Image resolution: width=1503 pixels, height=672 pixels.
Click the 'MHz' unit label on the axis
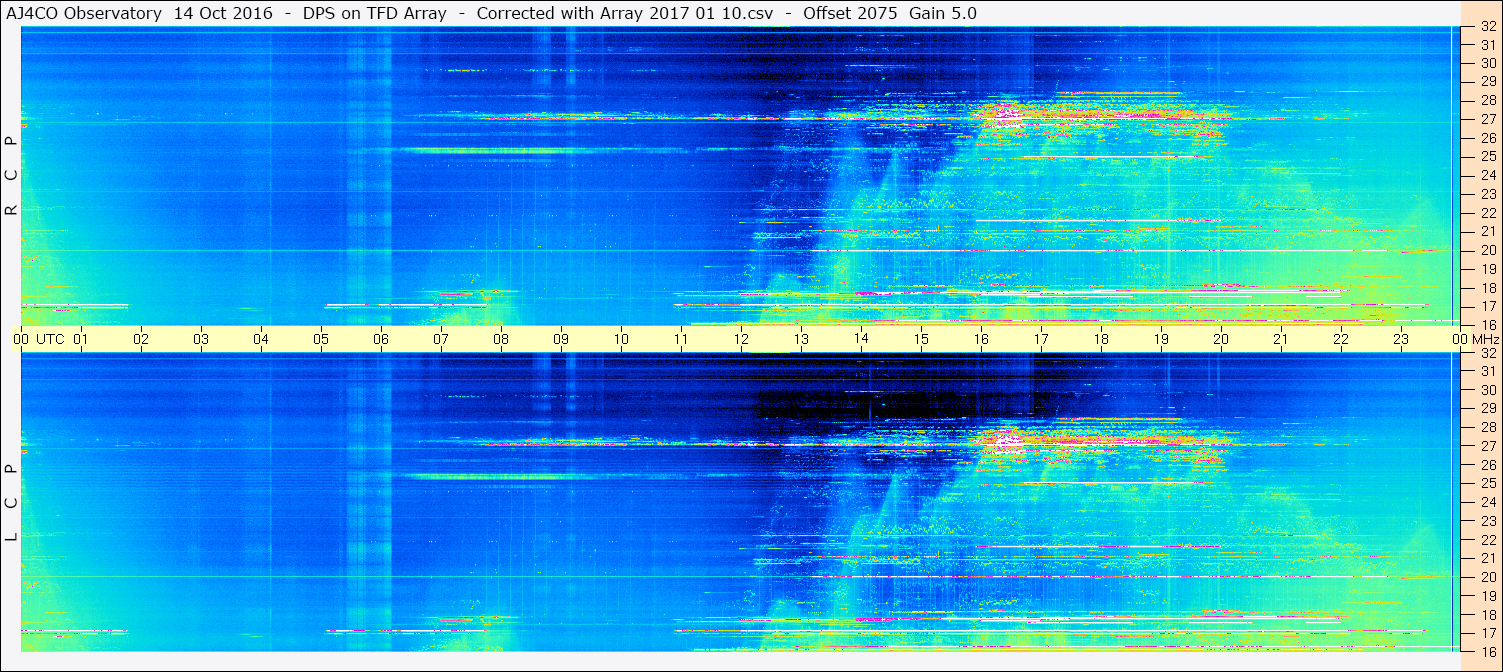(x=1485, y=339)
